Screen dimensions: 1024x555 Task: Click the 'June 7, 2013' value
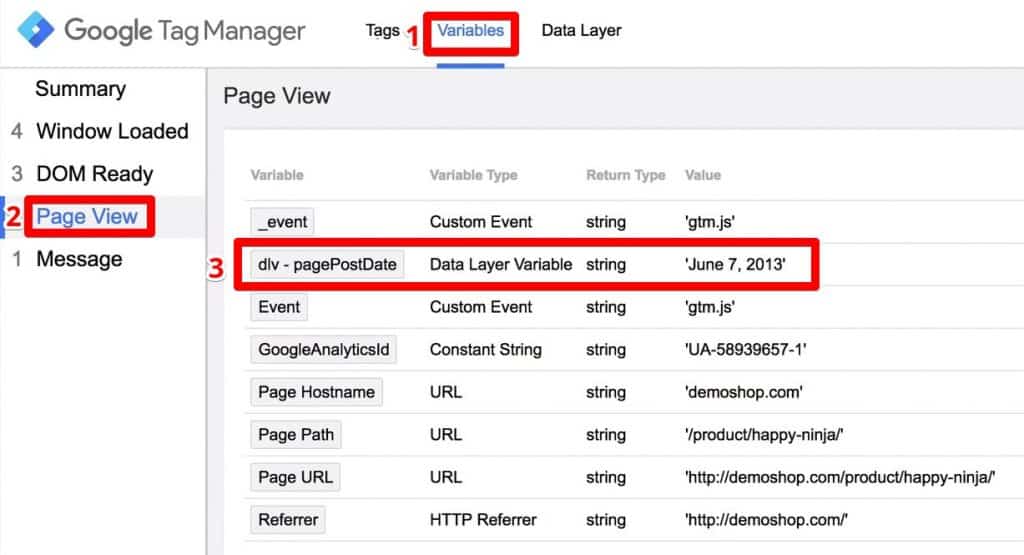click(x=735, y=264)
